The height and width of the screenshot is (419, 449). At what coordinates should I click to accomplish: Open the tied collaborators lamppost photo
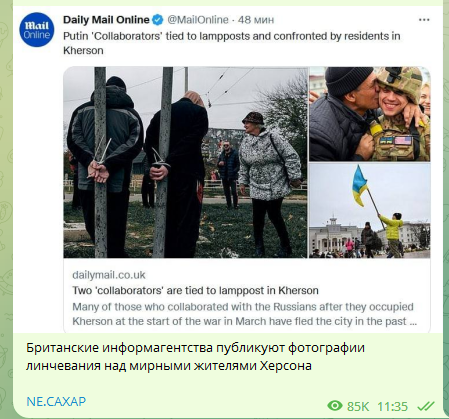click(185, 162)
